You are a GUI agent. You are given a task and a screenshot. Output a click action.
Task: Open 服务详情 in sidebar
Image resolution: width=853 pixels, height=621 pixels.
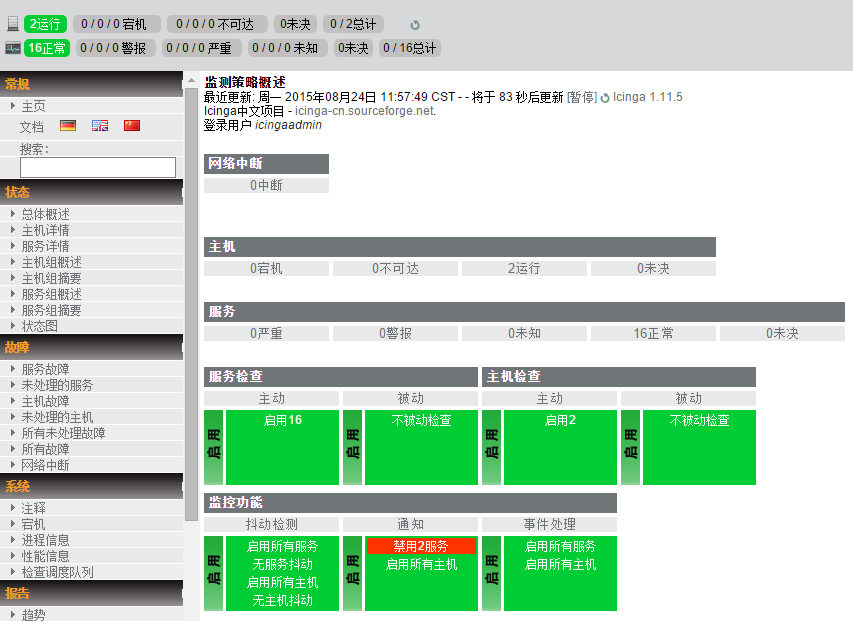pyautogui.click(x=46, y=246)
